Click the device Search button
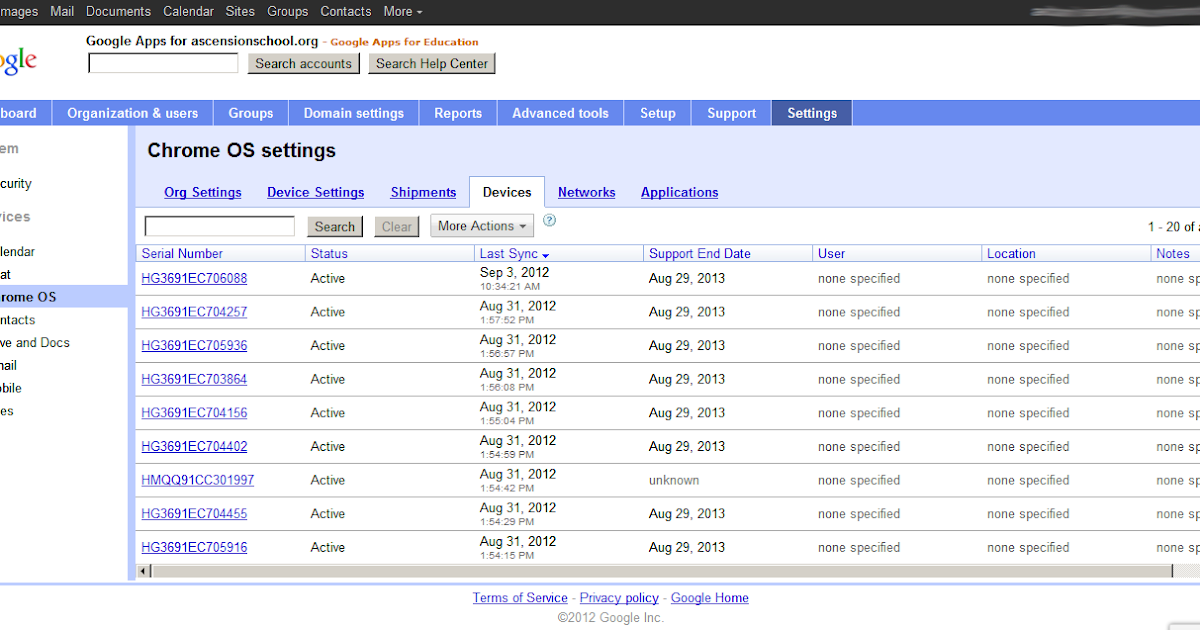 coord(335,226)
